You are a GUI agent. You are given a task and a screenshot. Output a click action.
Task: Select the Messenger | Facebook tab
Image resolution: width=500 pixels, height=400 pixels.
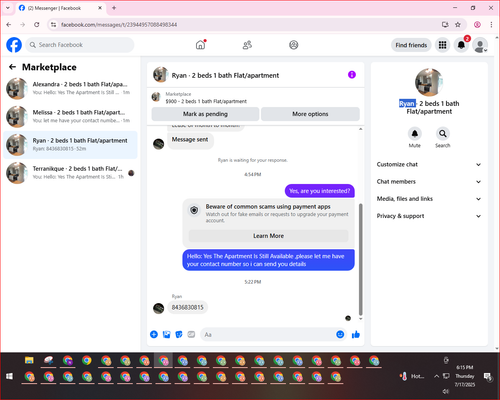click(60, 8)
